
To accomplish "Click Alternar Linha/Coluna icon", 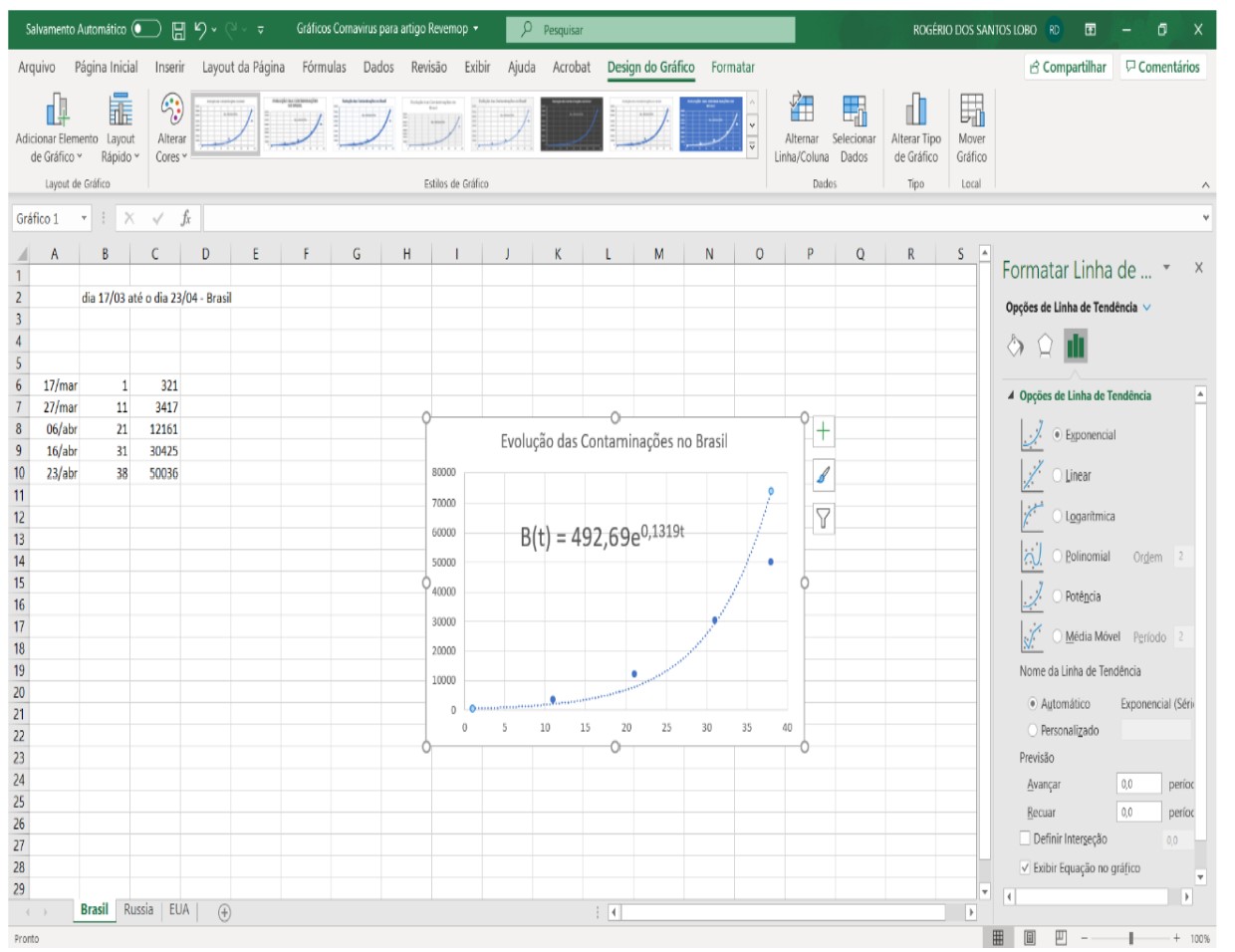I will tap(802, 108).
